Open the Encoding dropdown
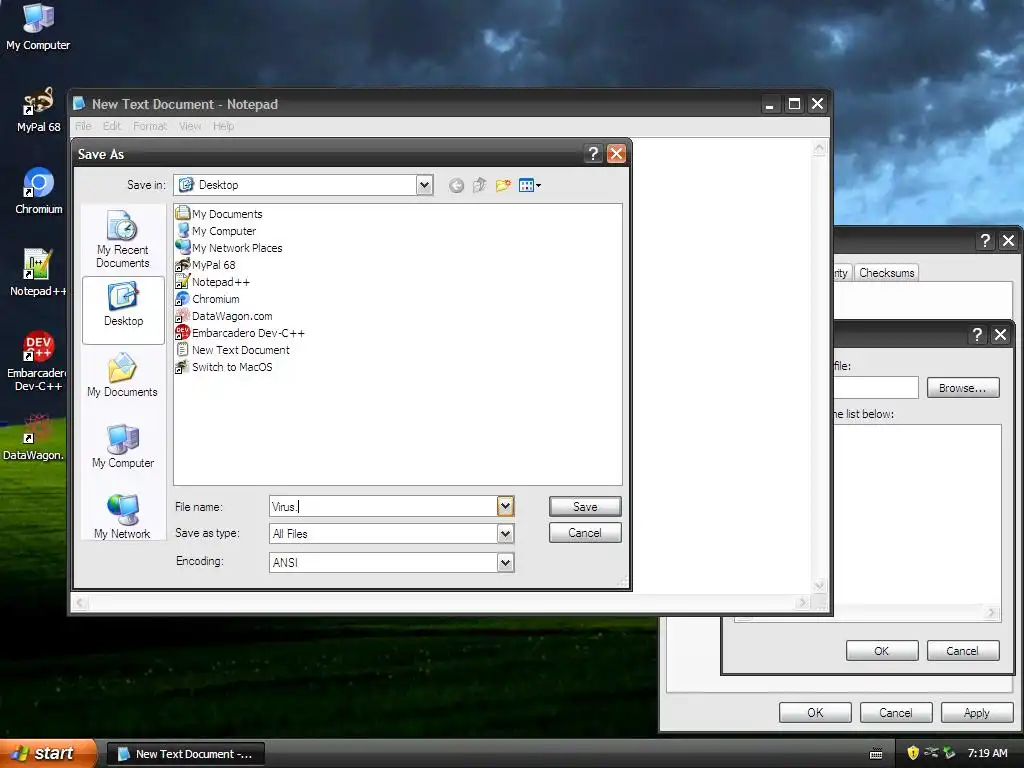Image resolution: width=1024 pixels, height=768 pixels. (505, 562)
